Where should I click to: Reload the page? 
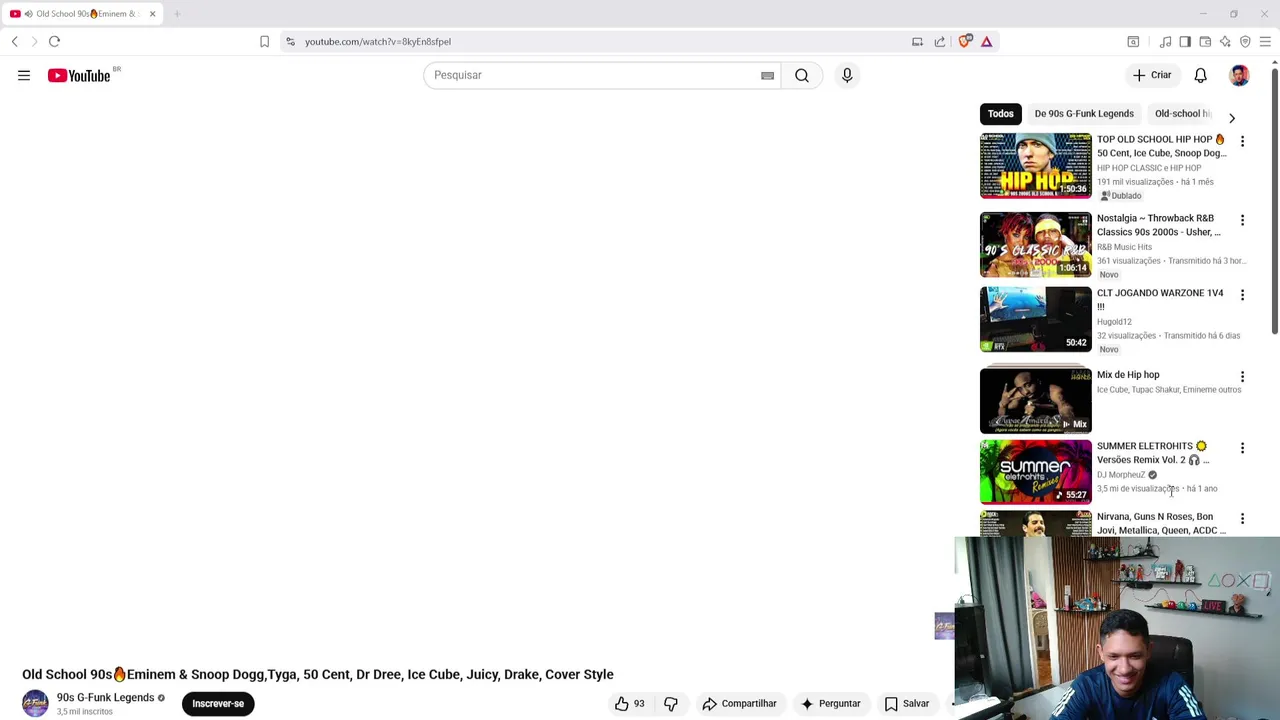[x=55, y=41]
